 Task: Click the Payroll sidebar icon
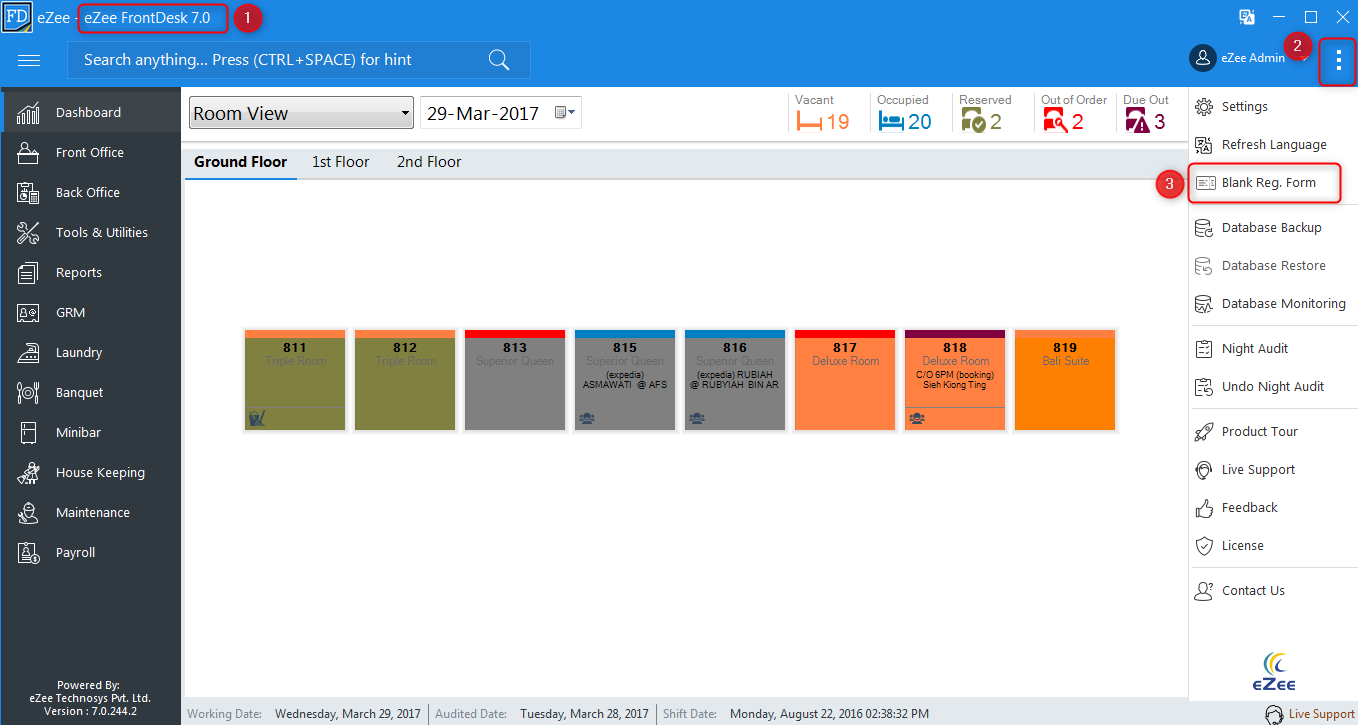click(x=28, y=552)
